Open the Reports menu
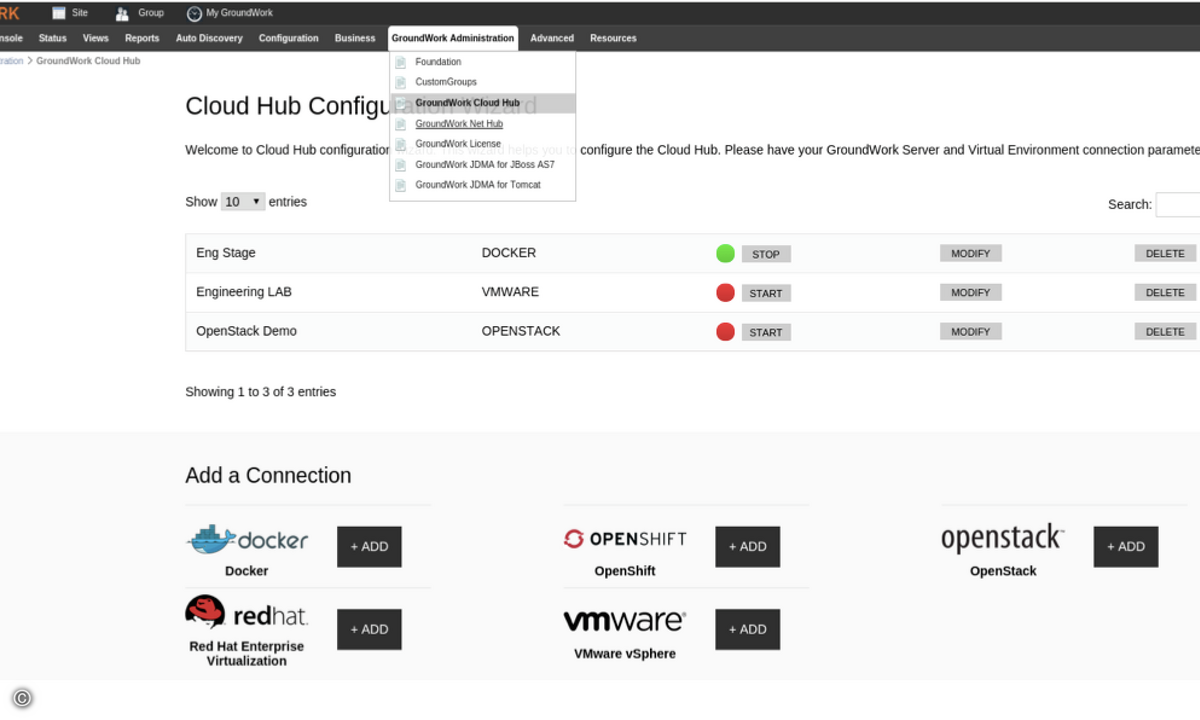The width and height of the screenshot is (1200, 720). click(142, 38)
